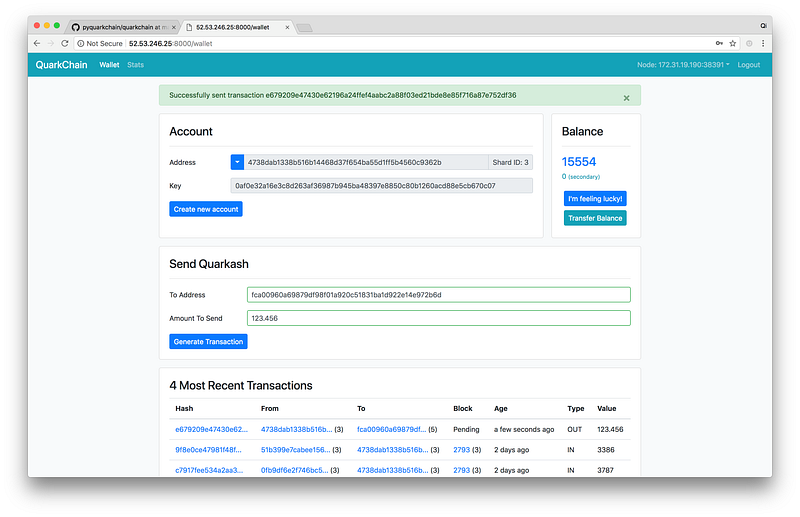Click the green macOS maximize button

point(57,26)
